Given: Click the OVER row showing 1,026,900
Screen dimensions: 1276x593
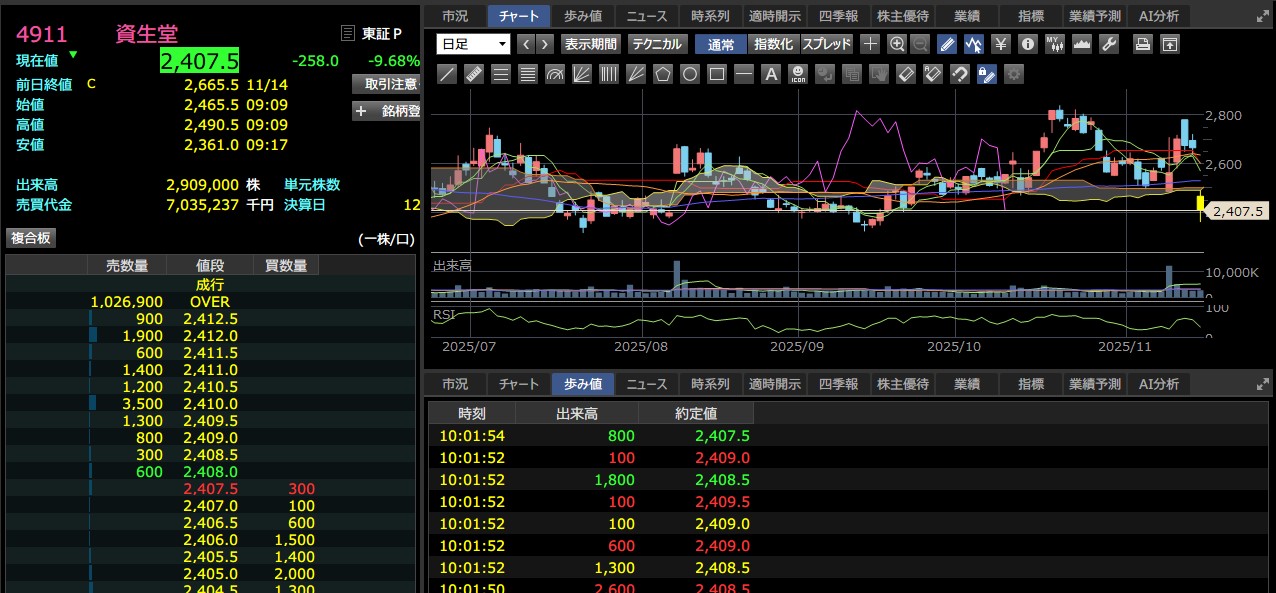Looking at the screenshot, I should (210, 302).
